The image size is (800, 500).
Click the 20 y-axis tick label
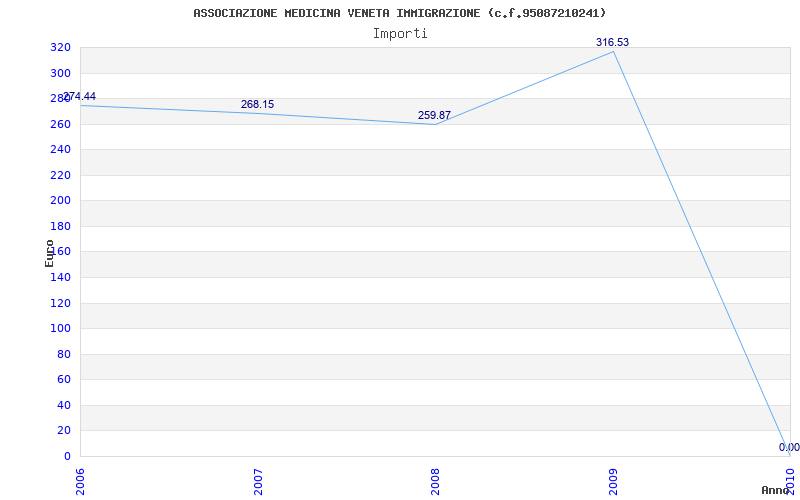click(x=63, y=431)
